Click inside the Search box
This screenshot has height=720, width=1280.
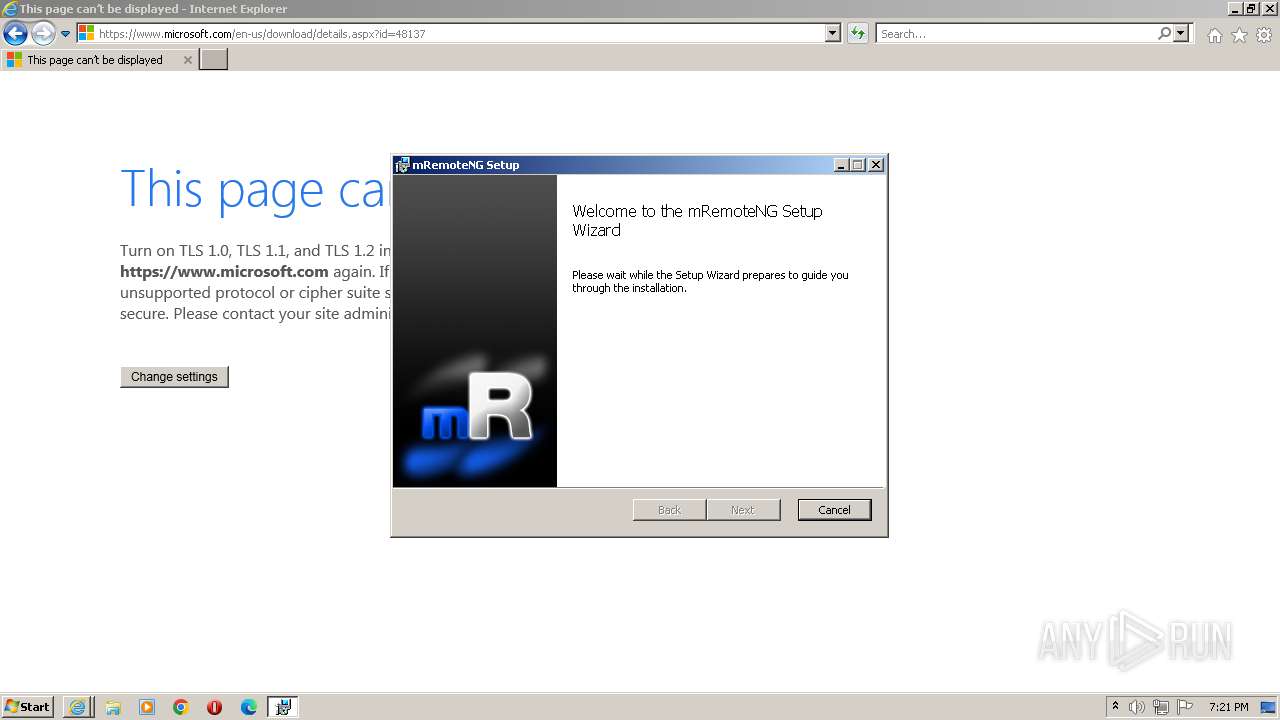click(x=1015, y=34)
